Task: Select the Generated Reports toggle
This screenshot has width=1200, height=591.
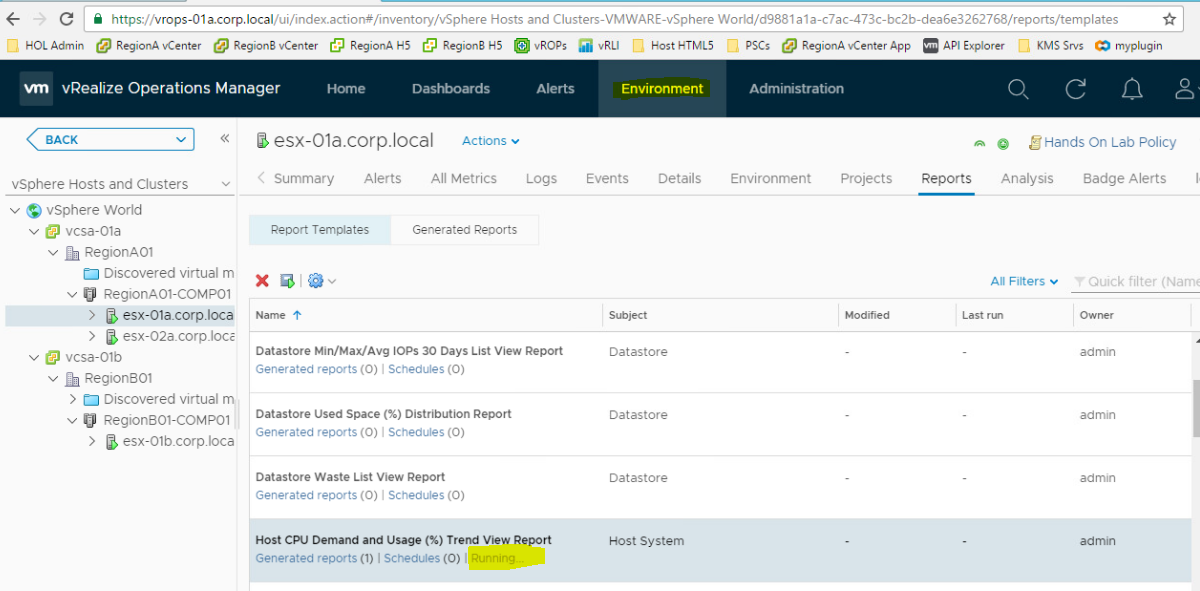Action: (464, 229)
